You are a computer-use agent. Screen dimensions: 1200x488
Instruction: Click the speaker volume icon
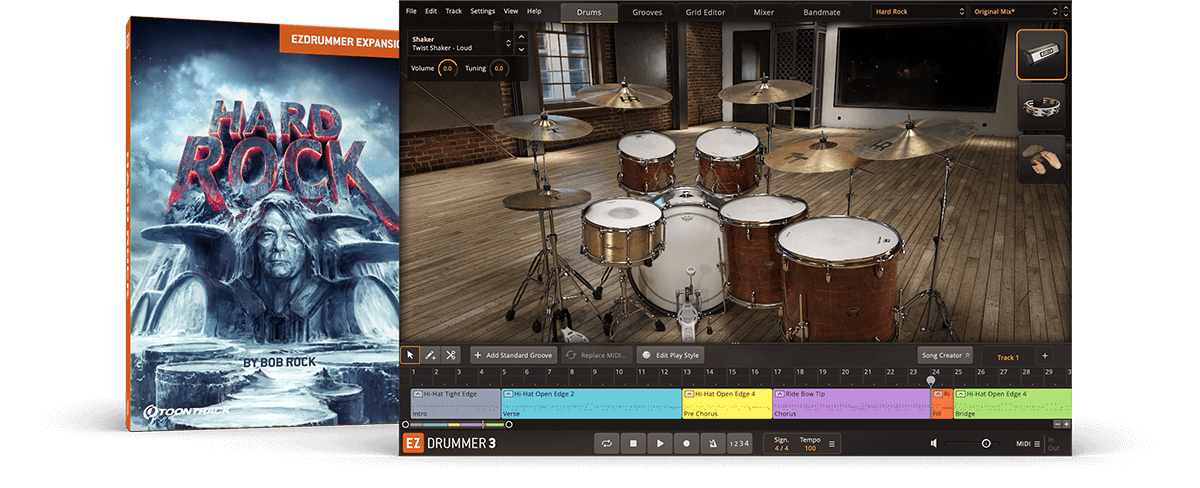[934, 443]
